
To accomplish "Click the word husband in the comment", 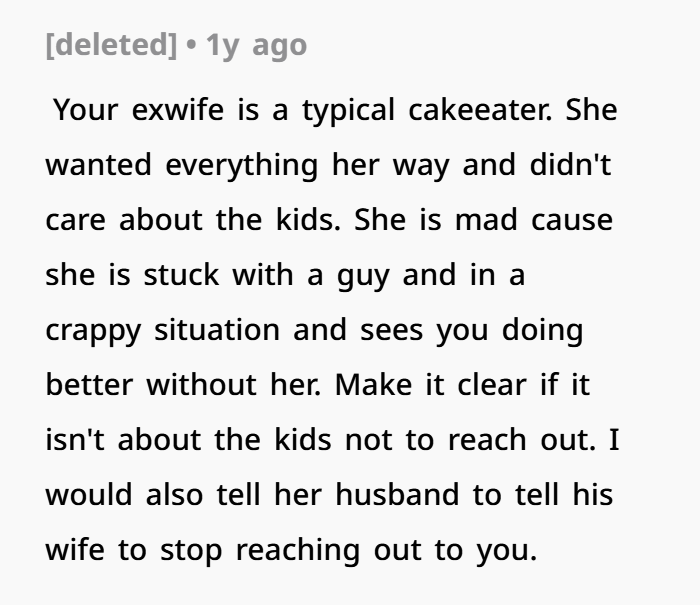I will 397,494.
